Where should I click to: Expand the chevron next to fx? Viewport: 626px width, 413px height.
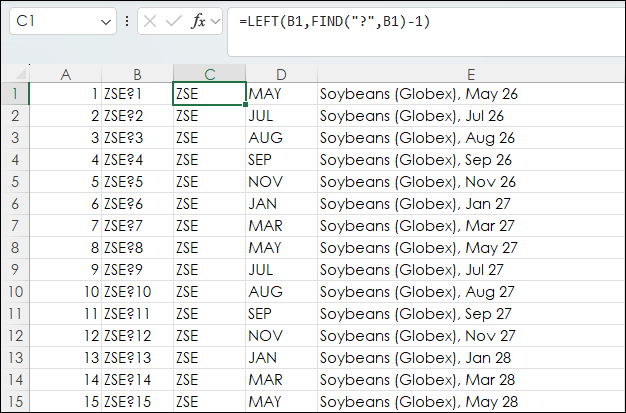(x=215, y=21)
